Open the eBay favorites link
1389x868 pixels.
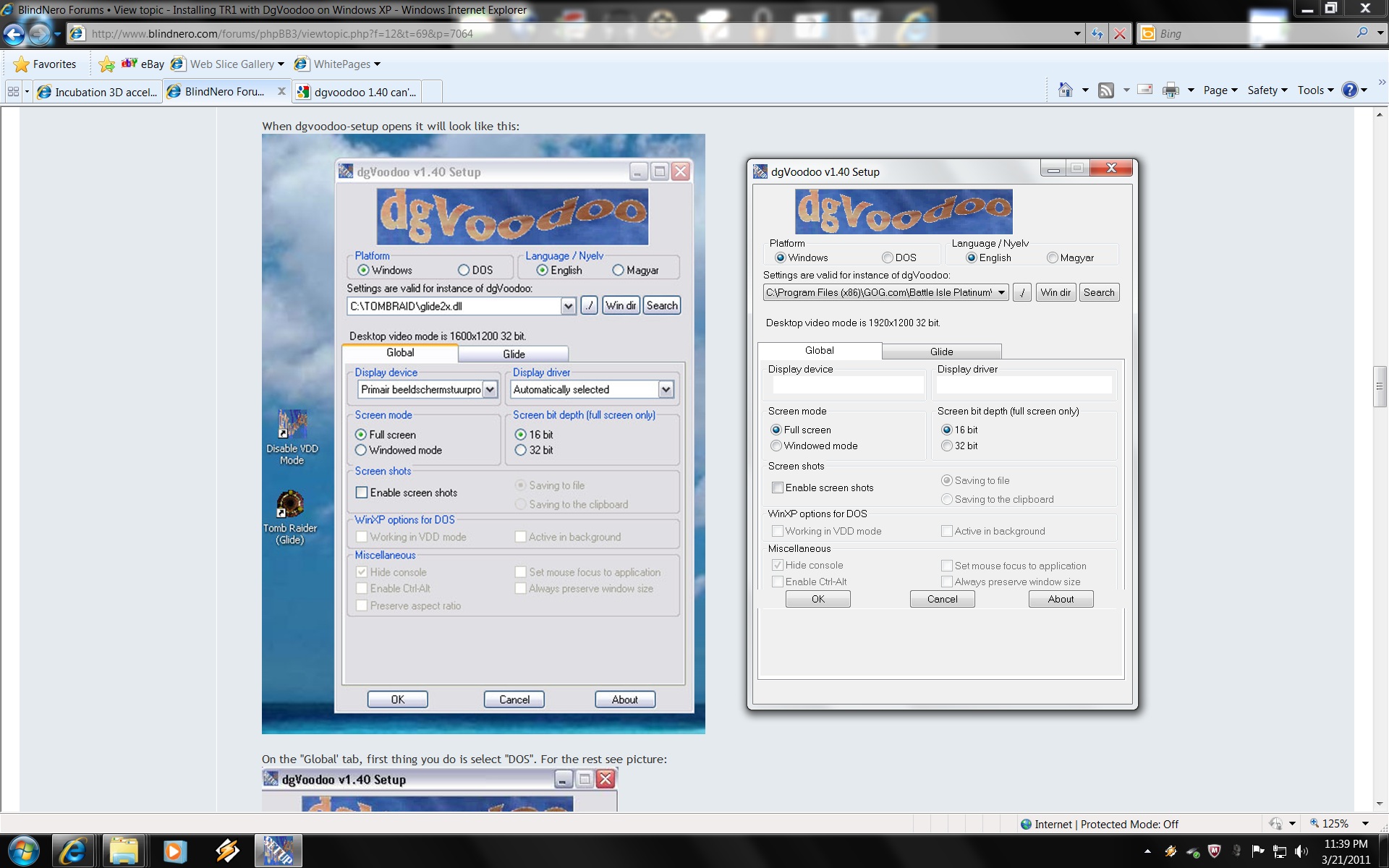[143, 64]
